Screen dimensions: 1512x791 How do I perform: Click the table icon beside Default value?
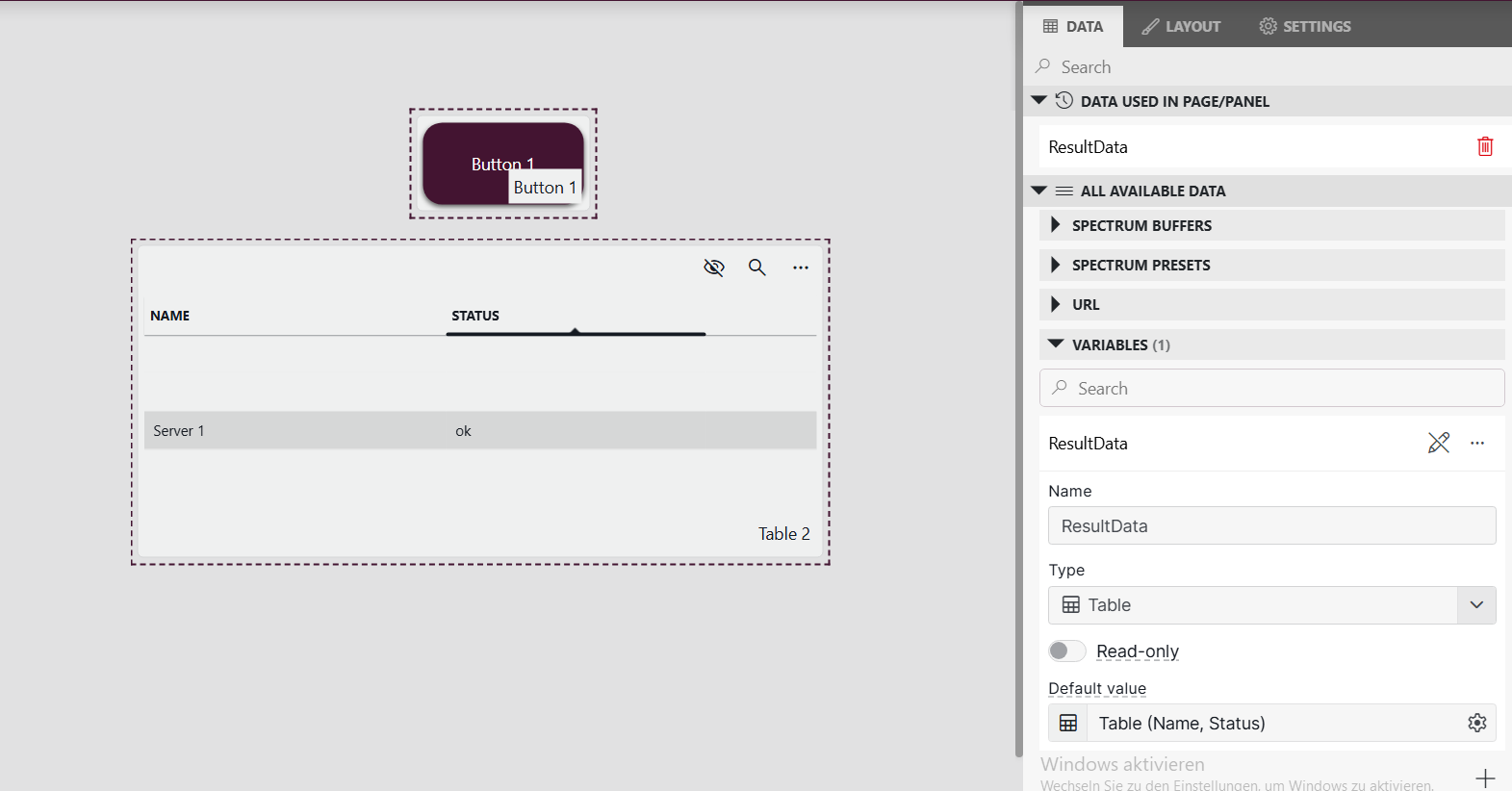coord(1068,723)
